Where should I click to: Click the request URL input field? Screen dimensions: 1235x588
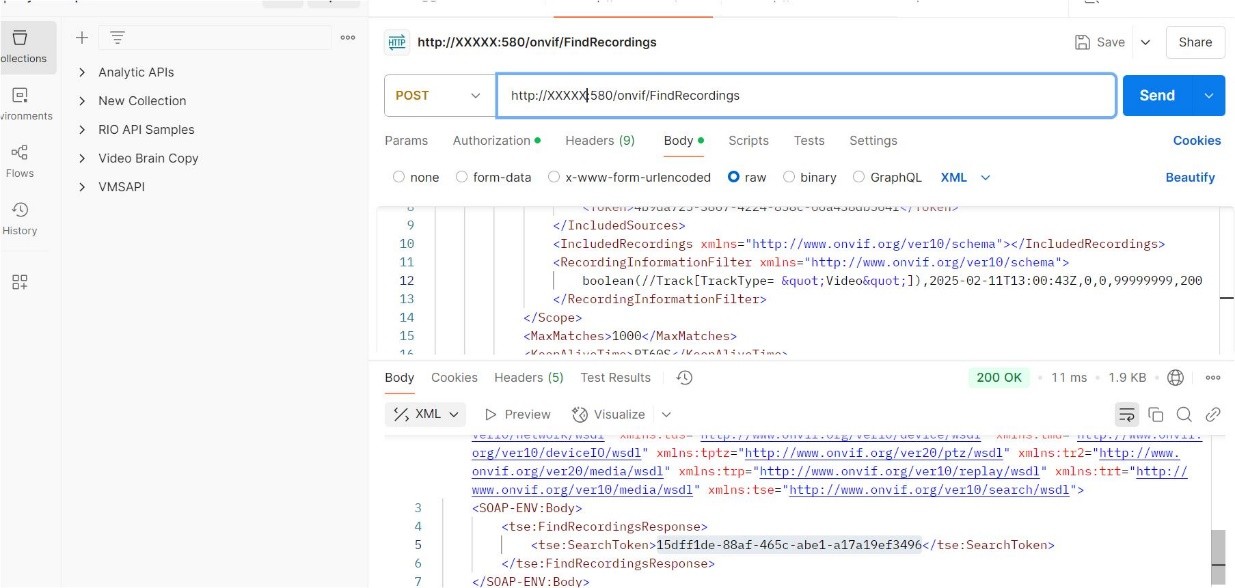coord(805,96)
